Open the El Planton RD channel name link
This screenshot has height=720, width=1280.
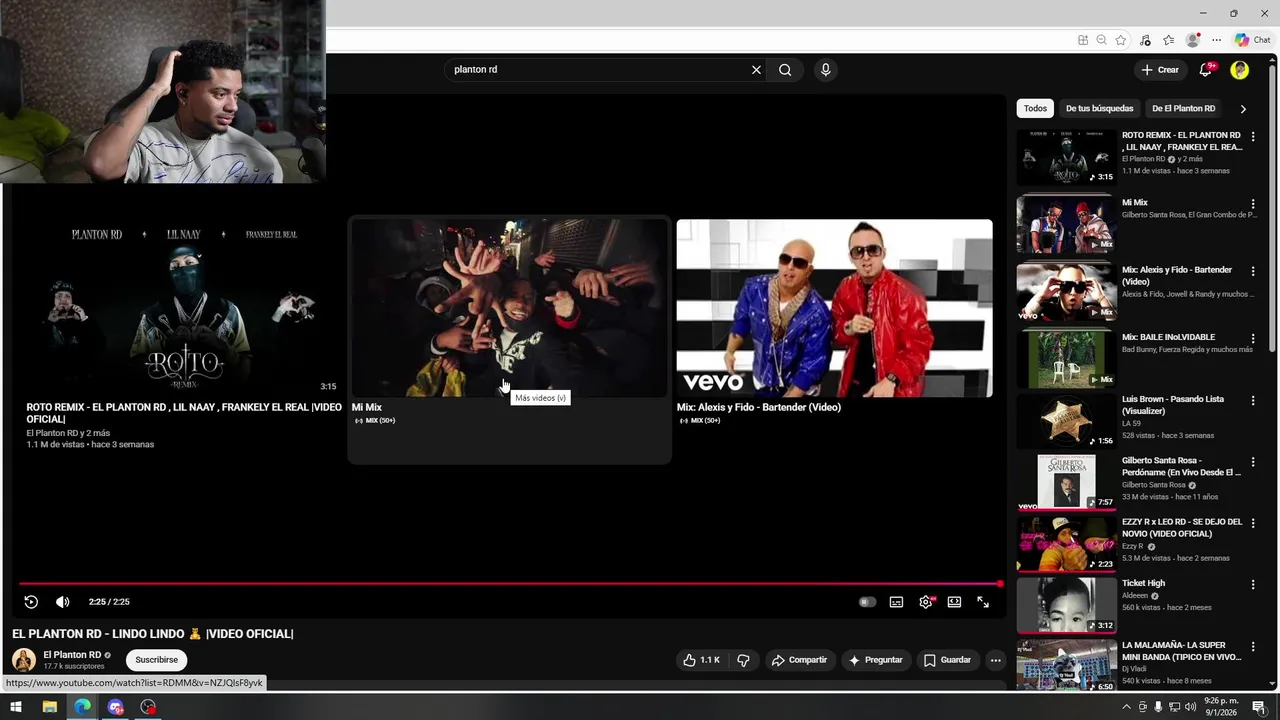72,655
